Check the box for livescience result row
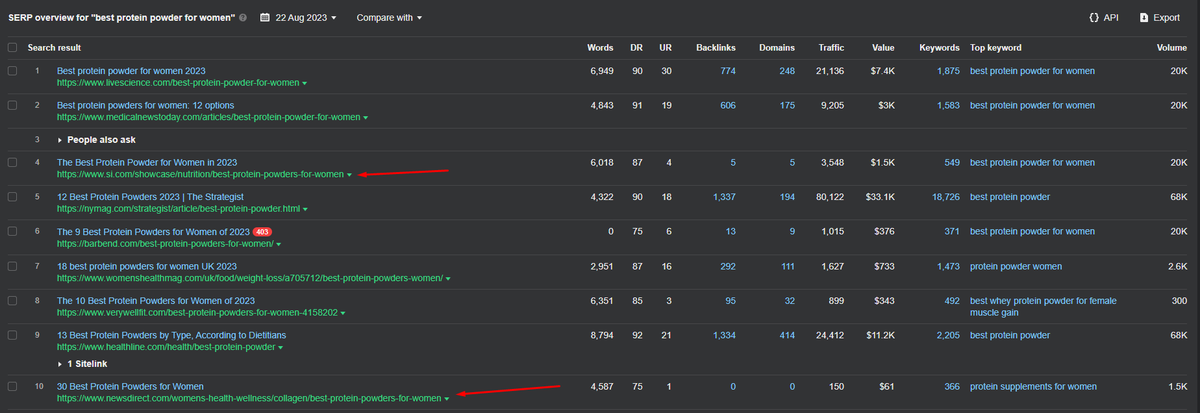 [x=12, y=71]
